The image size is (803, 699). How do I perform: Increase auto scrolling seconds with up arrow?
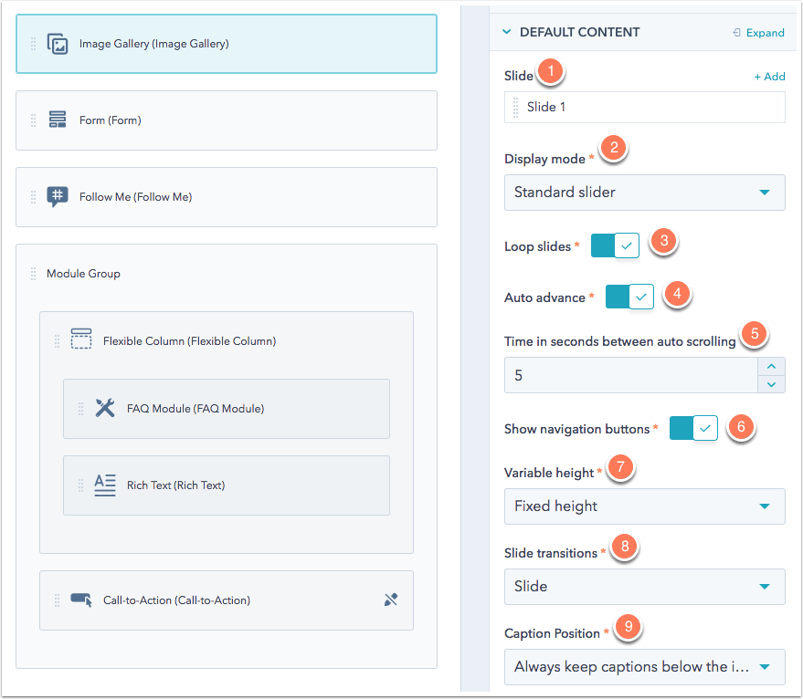pos(771,366)
